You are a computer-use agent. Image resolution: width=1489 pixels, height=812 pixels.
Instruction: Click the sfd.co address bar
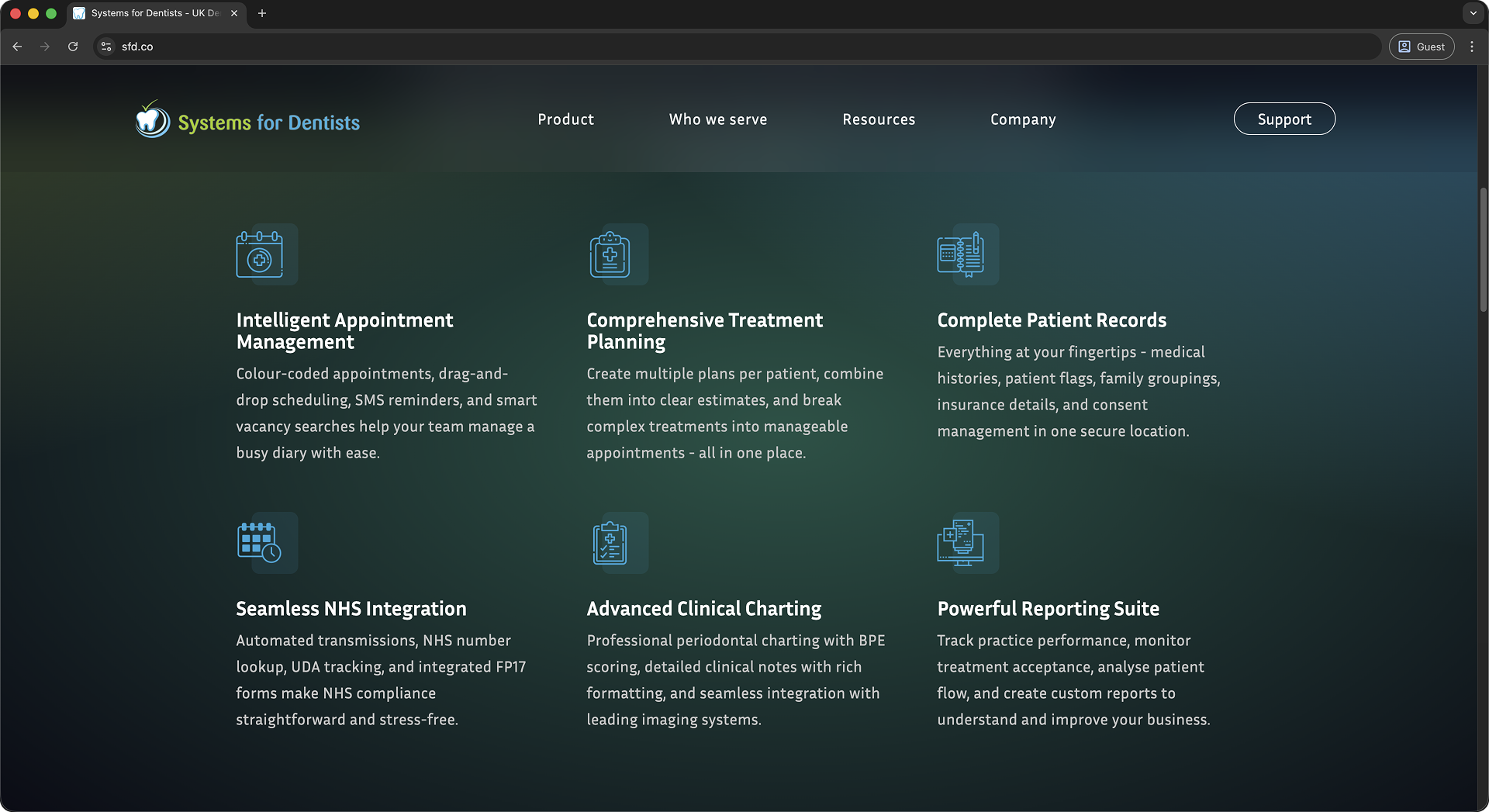698,47
